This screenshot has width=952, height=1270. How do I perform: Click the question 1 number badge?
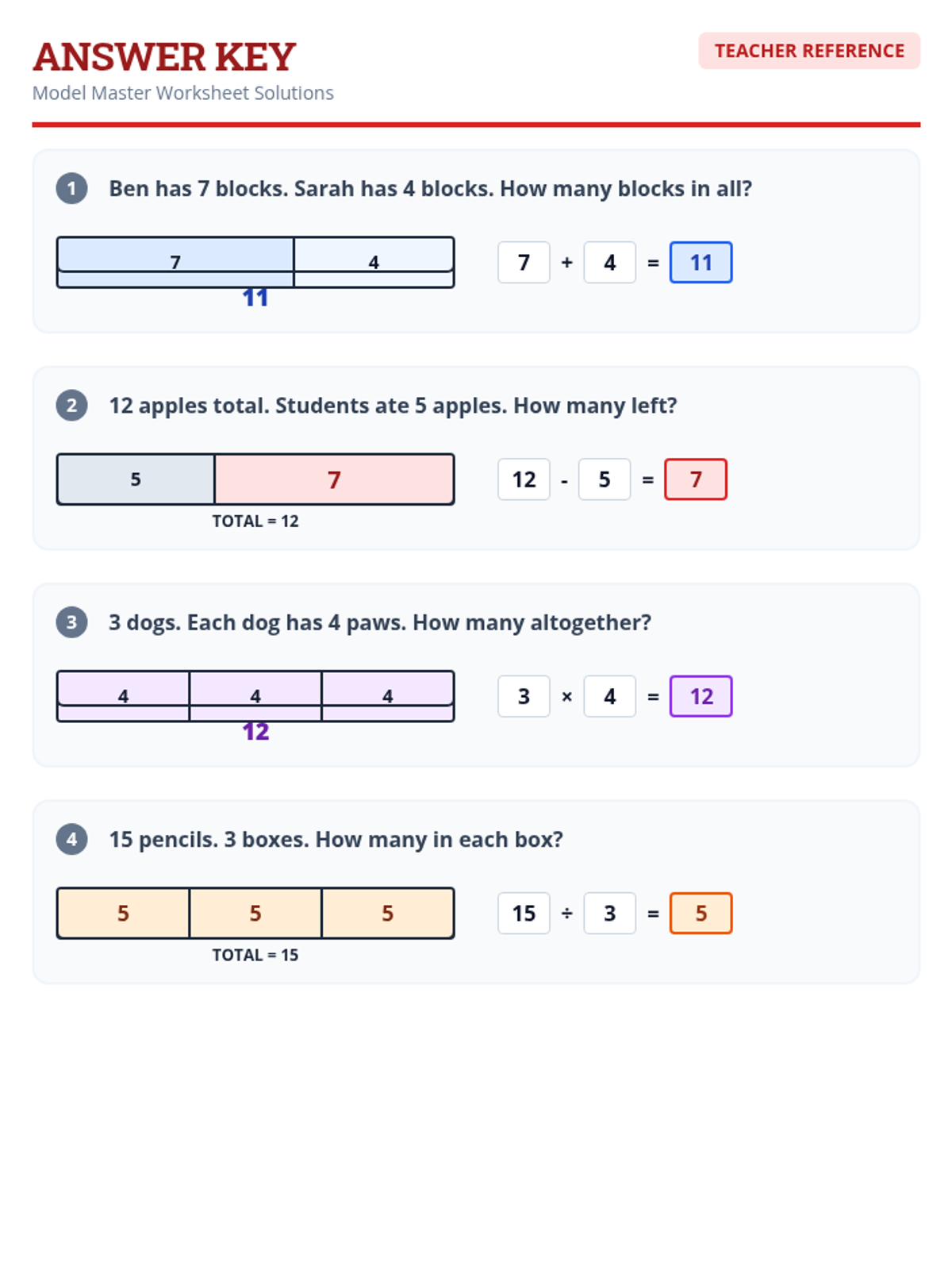[71, 189]
